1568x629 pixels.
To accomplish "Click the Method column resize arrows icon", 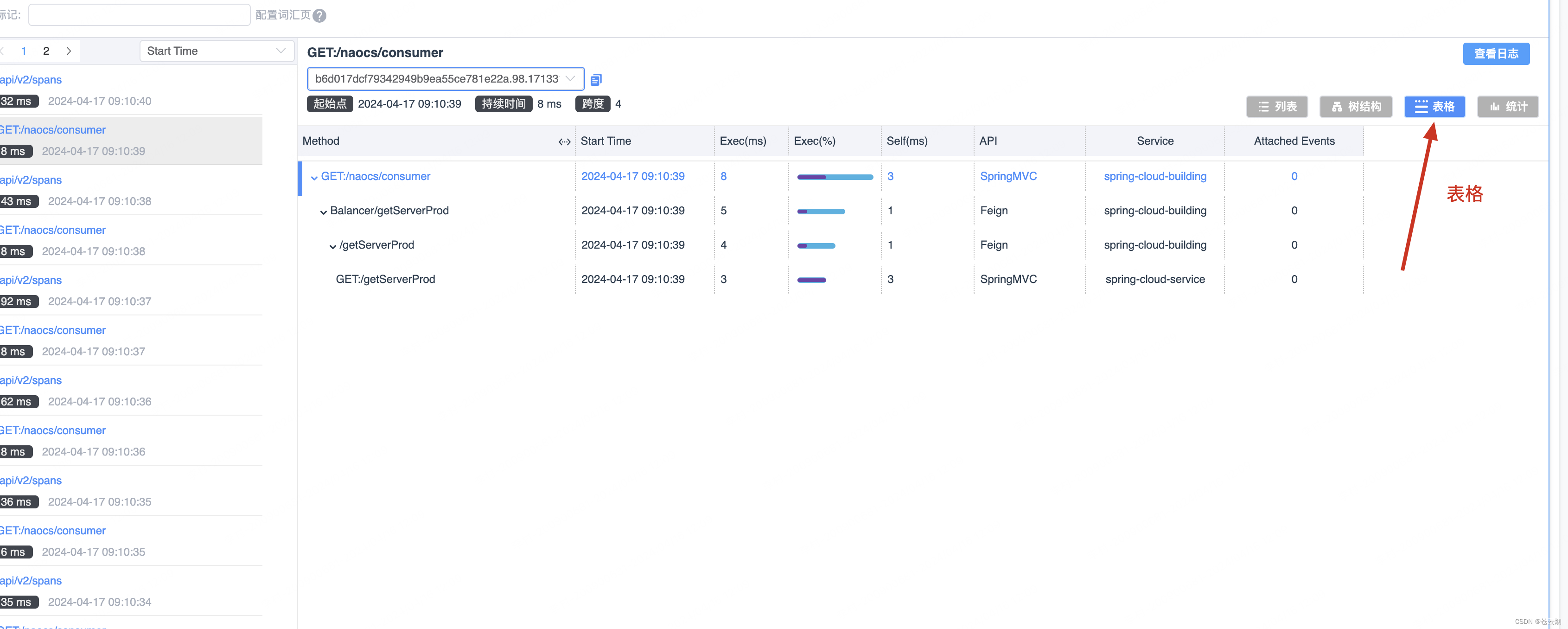I will point(564,141).
